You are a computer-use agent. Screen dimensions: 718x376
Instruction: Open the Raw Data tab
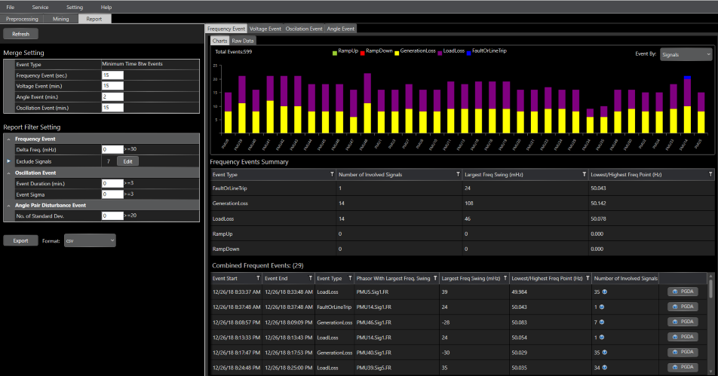[x=242, y=41]
